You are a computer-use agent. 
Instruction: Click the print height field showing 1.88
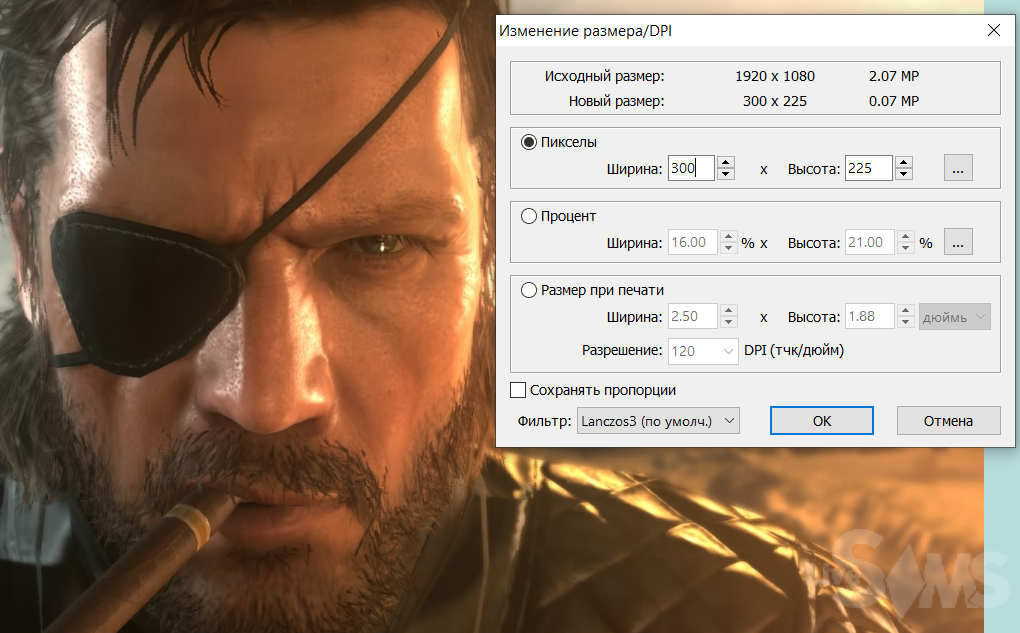[870, 316]
